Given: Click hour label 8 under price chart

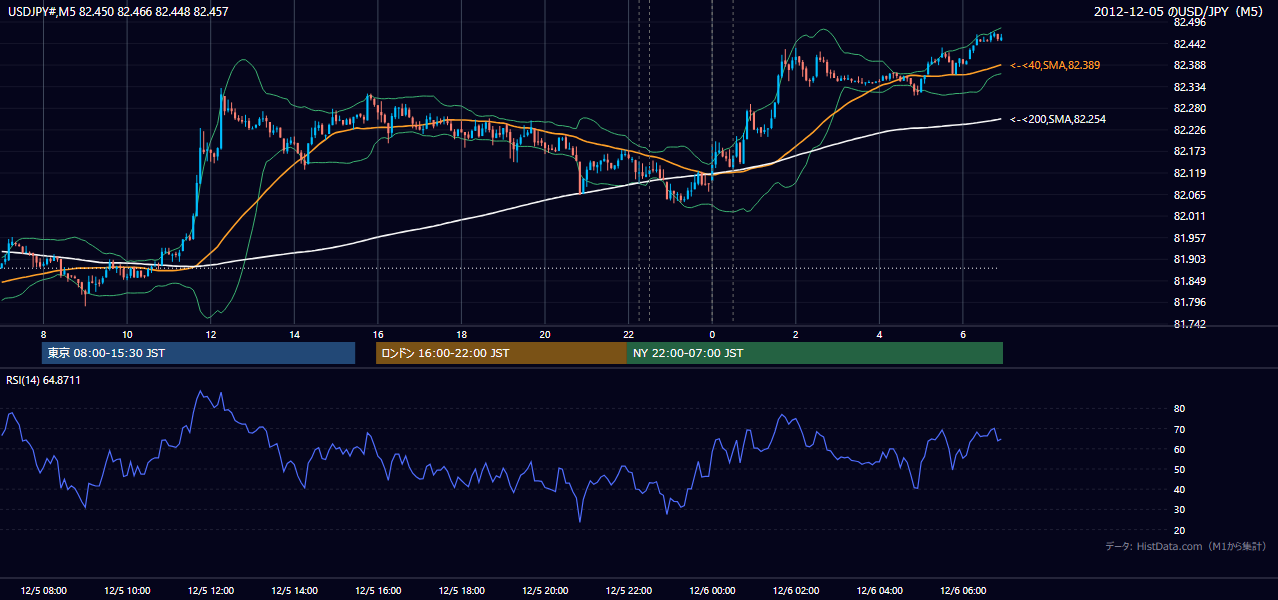Looking at the screenshot, I should click(43, 334).
